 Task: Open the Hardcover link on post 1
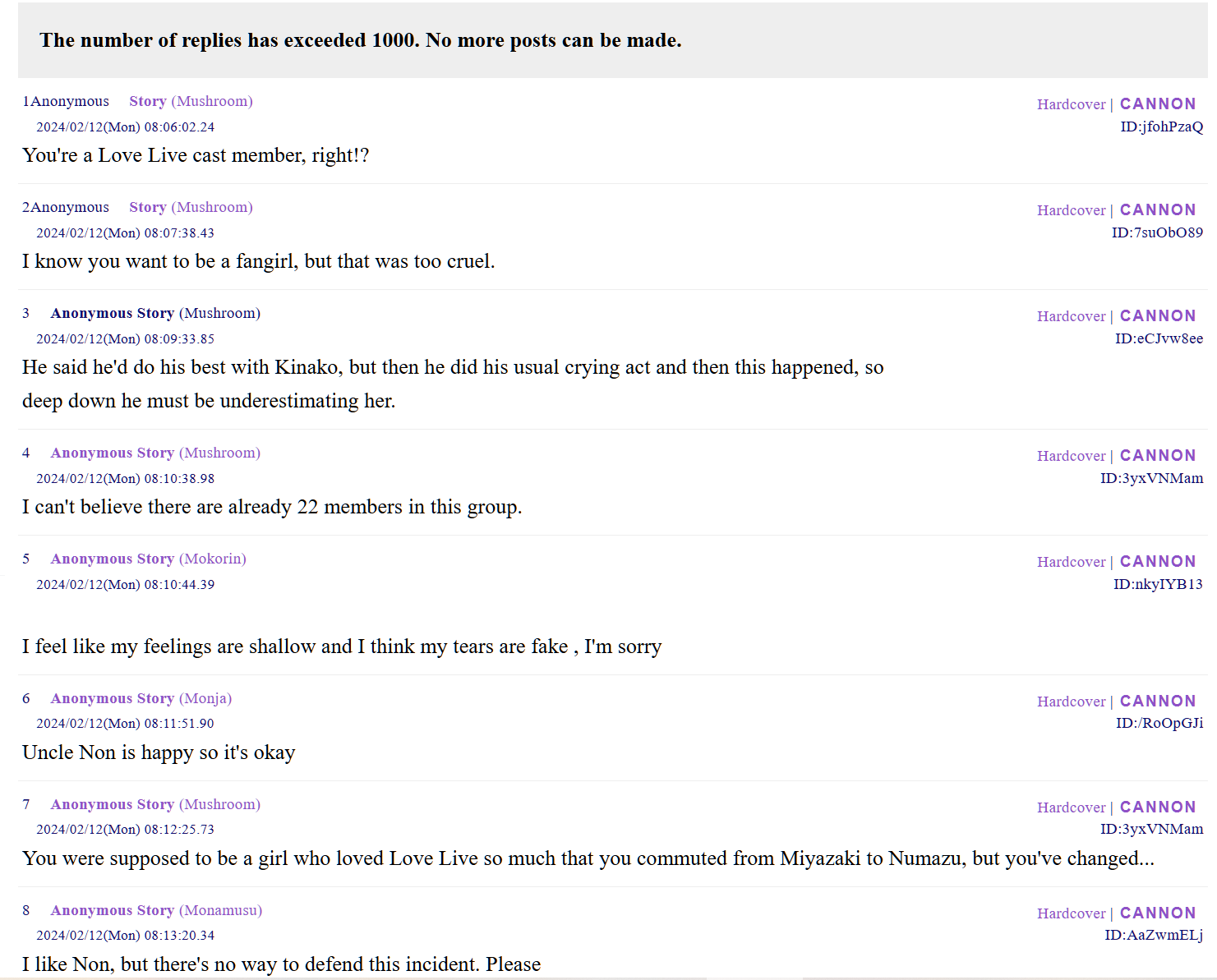pyautogui.click(x=1072, y=104)
